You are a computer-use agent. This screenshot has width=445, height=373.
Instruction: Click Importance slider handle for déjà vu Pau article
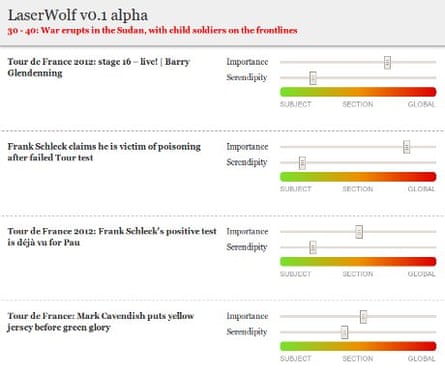(x=359, y=232)
